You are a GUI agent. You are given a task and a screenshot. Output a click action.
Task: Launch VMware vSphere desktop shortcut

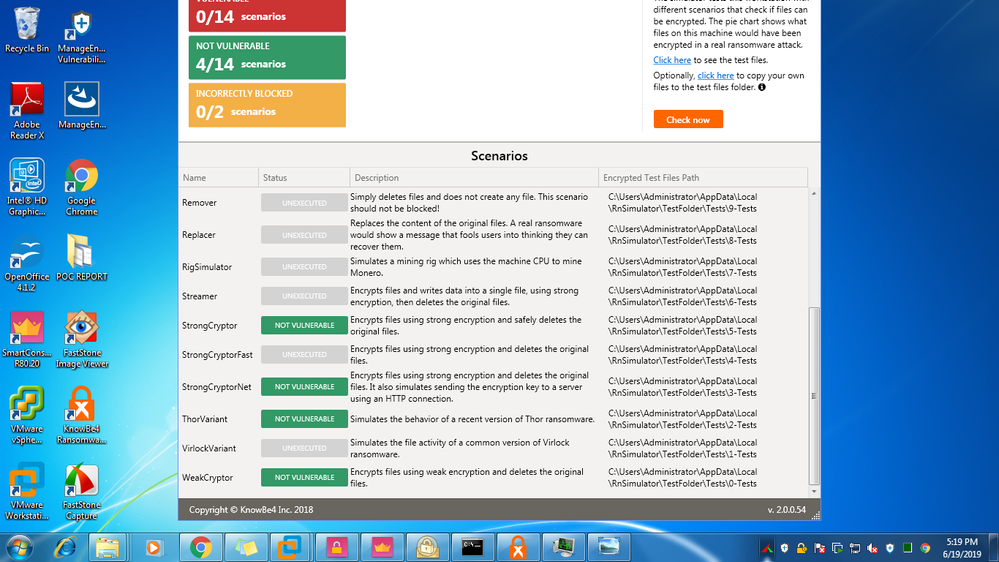point(27,415)
